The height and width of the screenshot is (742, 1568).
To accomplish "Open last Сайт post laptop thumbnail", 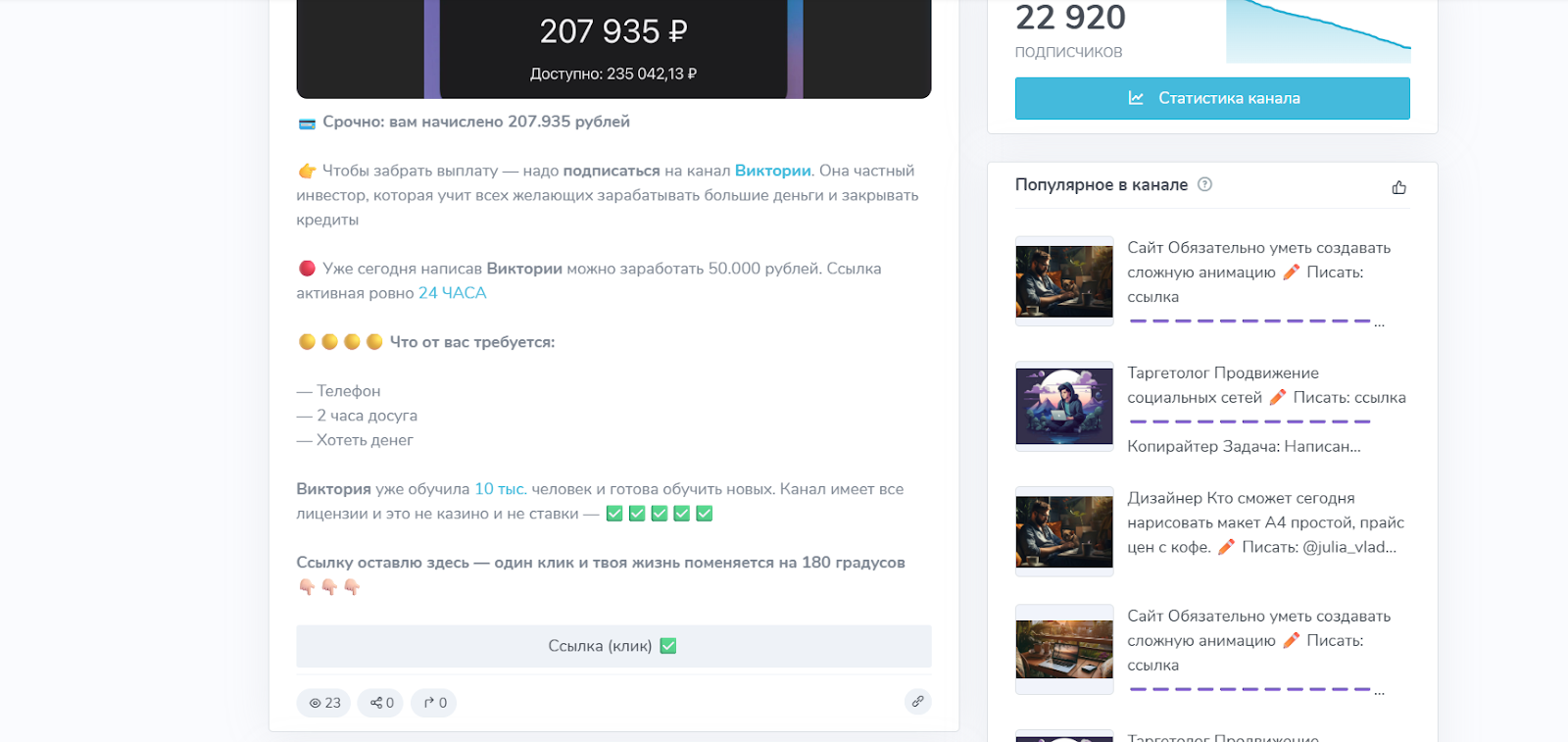I will pos(1064,649).
